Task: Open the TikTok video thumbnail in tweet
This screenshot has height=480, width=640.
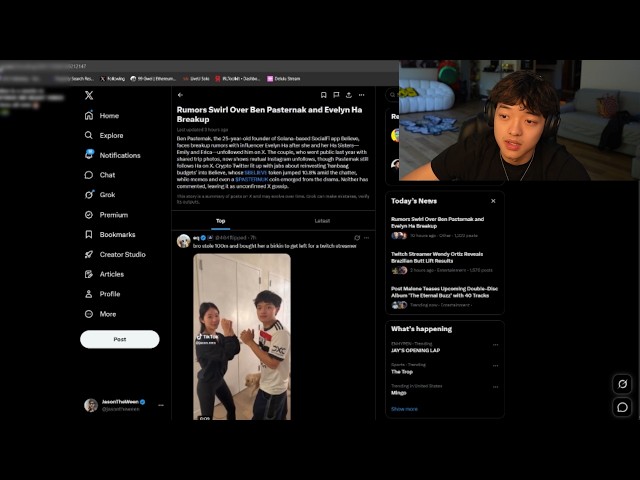Action: pyautogui.click(x=242, y=337)
